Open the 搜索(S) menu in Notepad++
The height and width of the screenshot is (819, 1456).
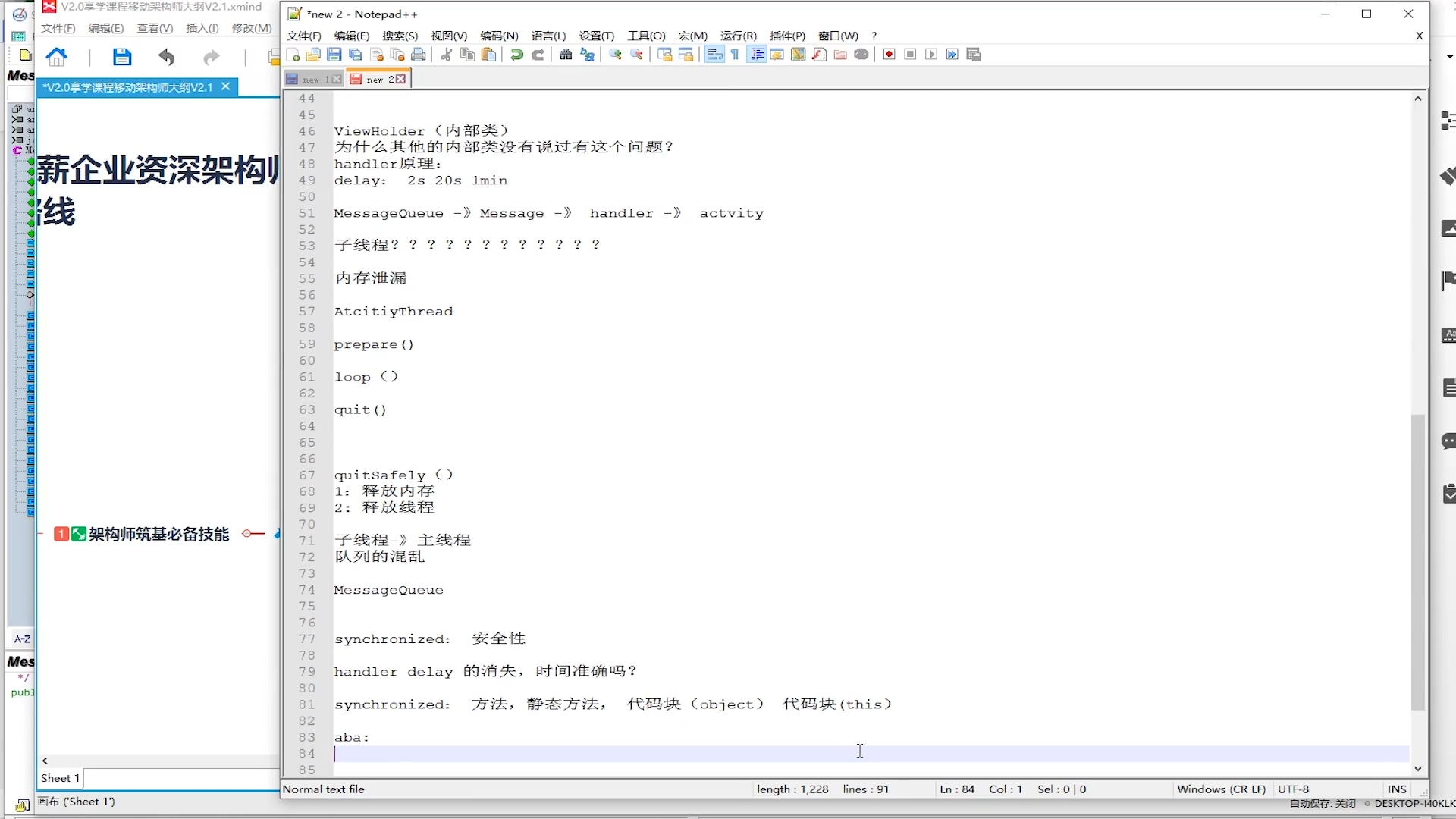pos(400,36)
